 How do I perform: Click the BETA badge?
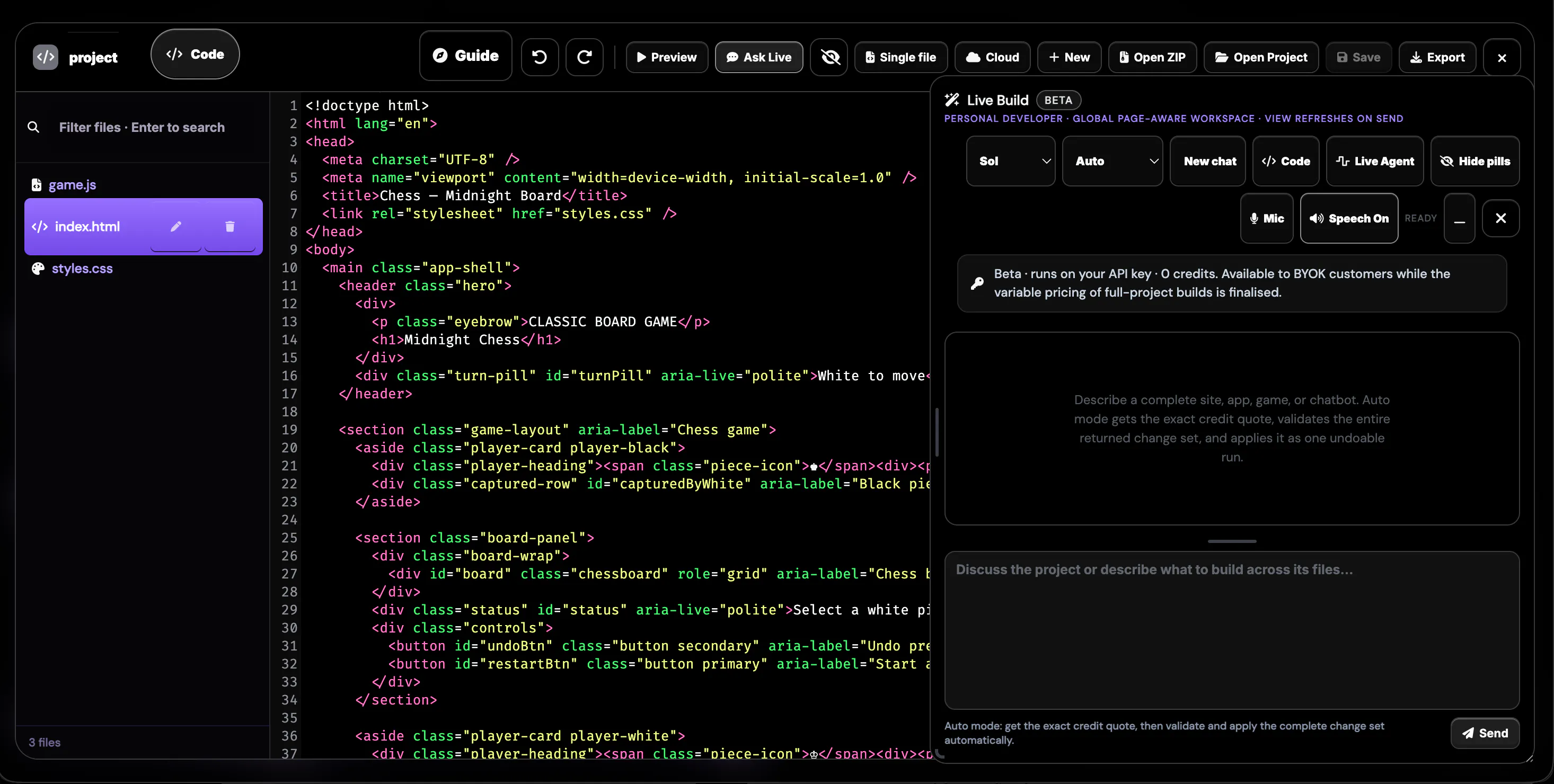[1058, 100]
